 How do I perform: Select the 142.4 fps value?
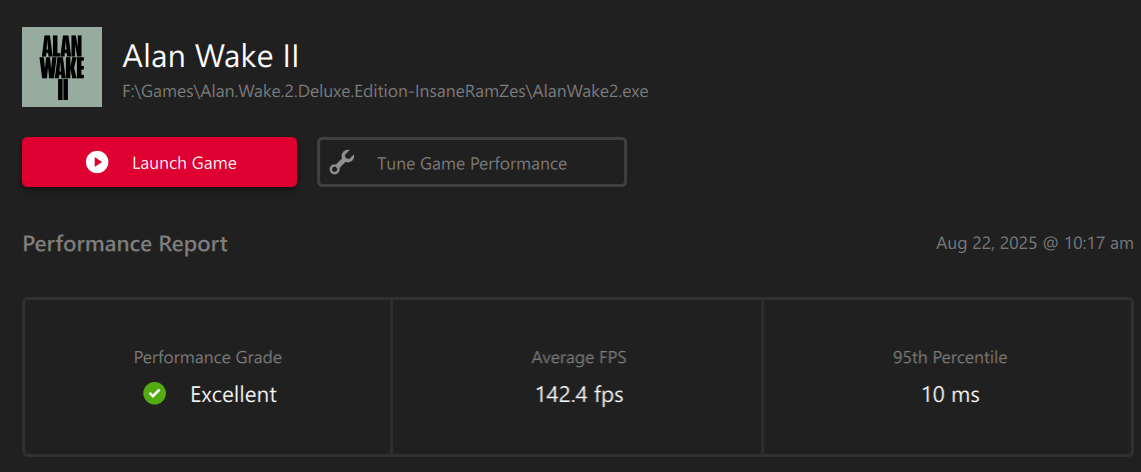(x=579, y=395)
